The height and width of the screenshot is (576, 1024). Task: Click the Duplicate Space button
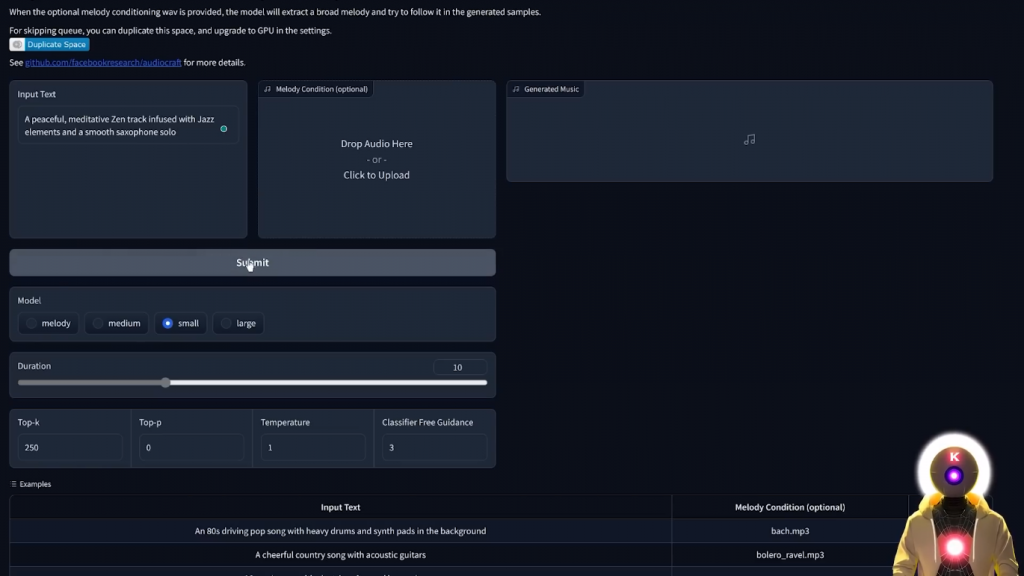click(x=49, y=44)
